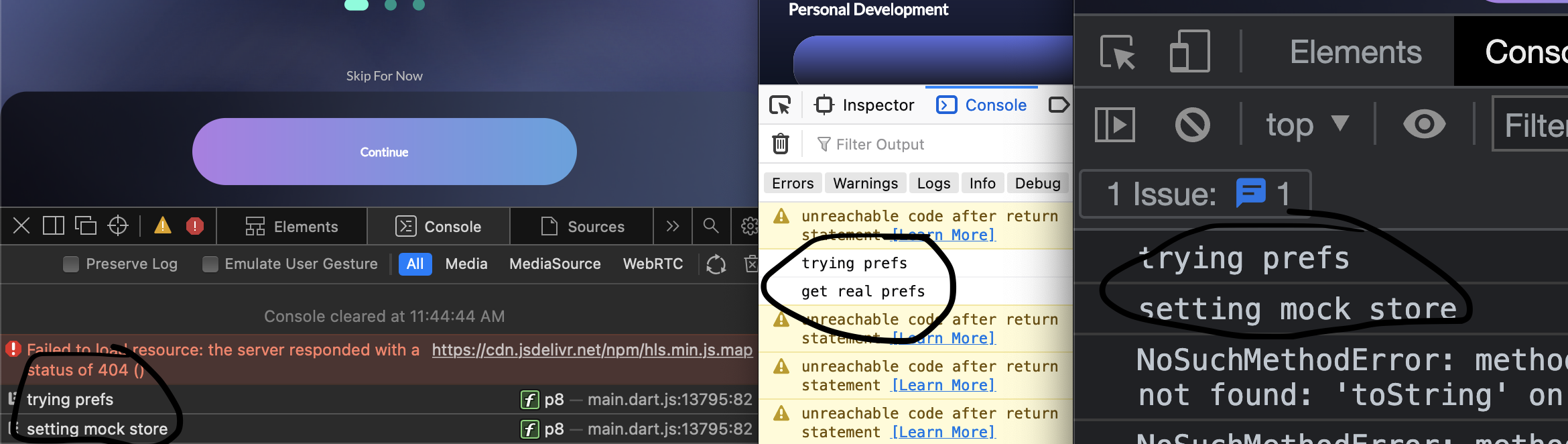
Task: Clear the Firefox console using the trash icon
Action: [x=780, y=144]
